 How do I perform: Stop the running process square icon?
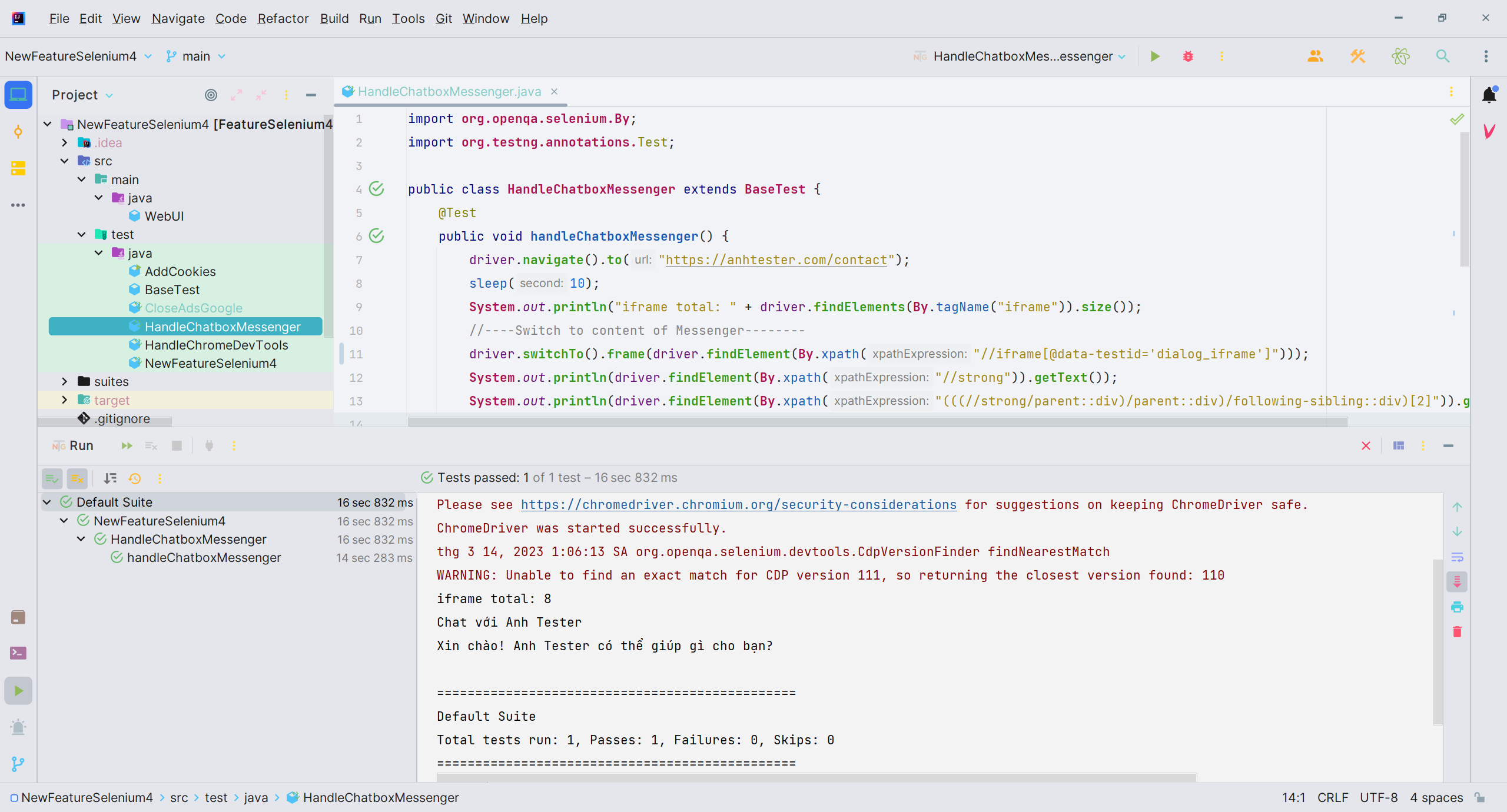click(177, 445)
